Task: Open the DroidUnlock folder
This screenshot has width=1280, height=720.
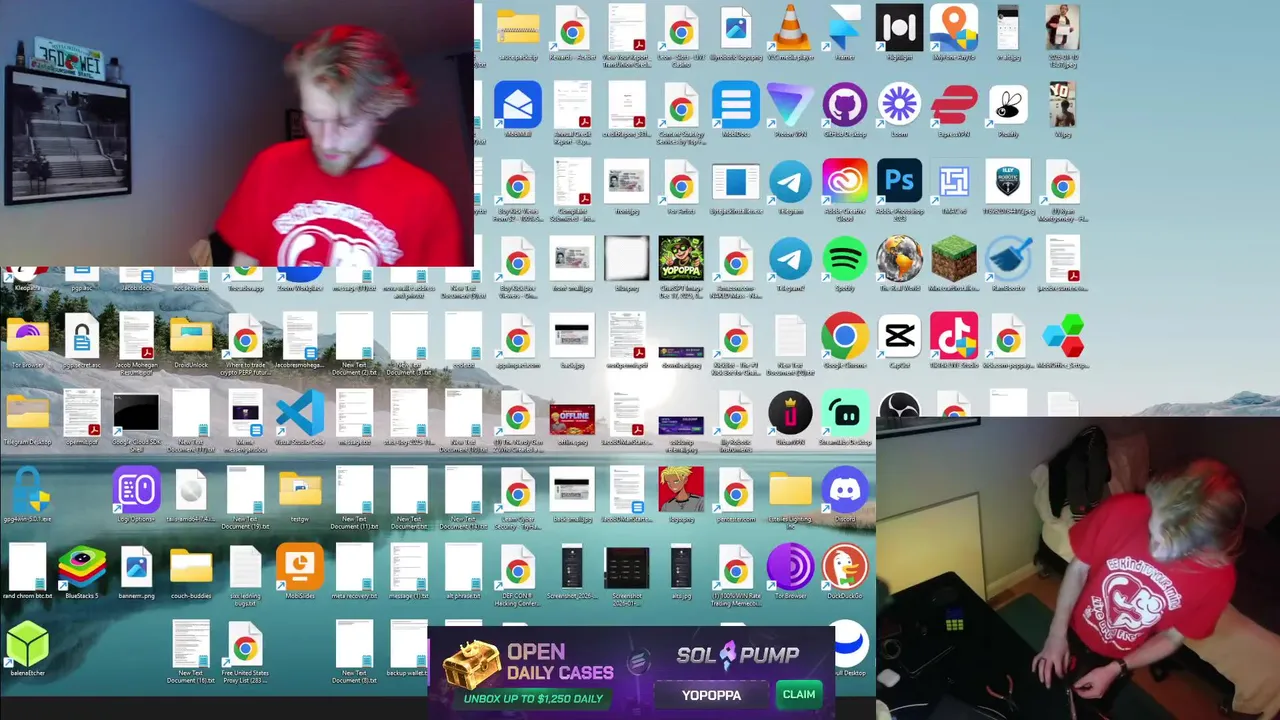Action: point(191,337)
